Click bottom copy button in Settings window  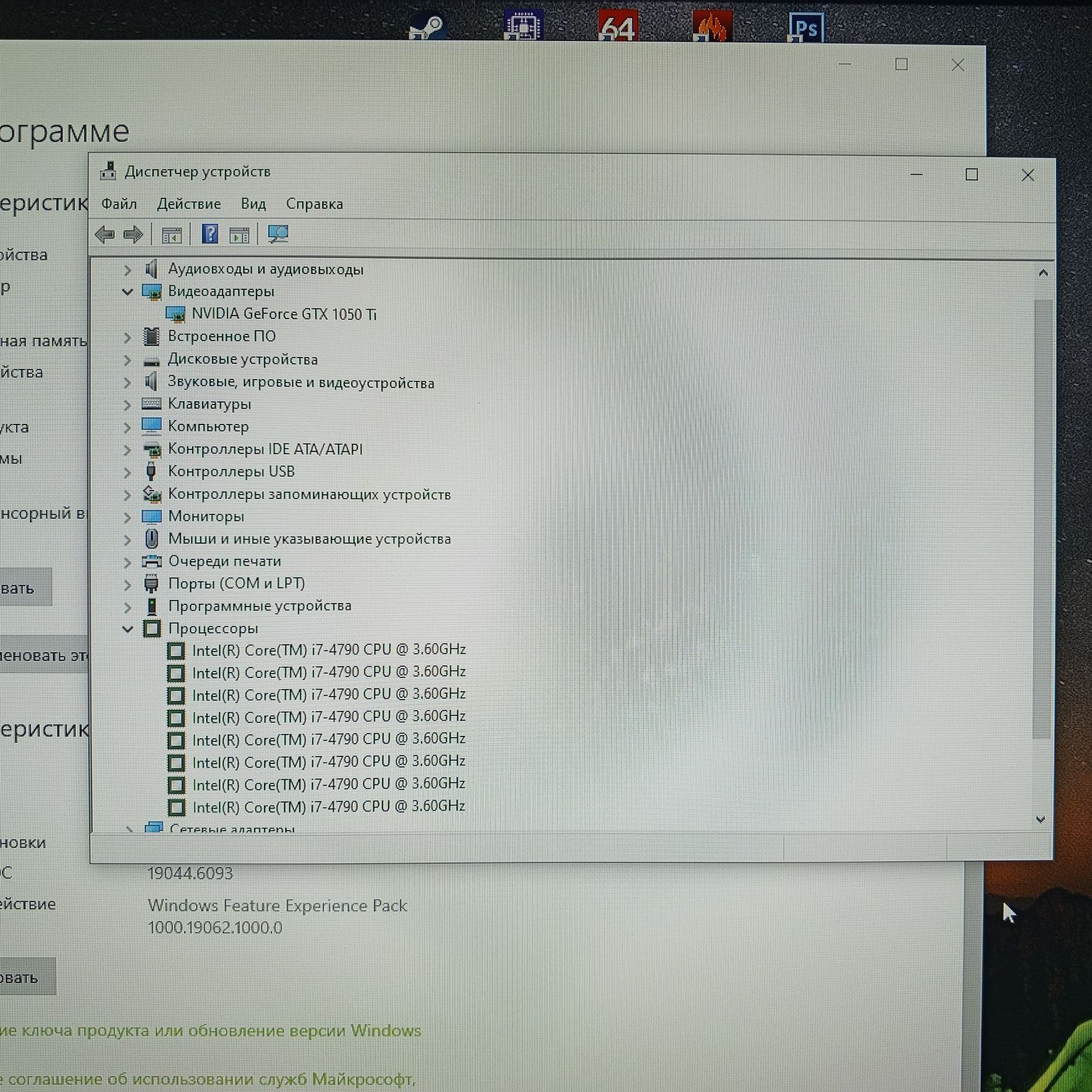coord(27,977)
